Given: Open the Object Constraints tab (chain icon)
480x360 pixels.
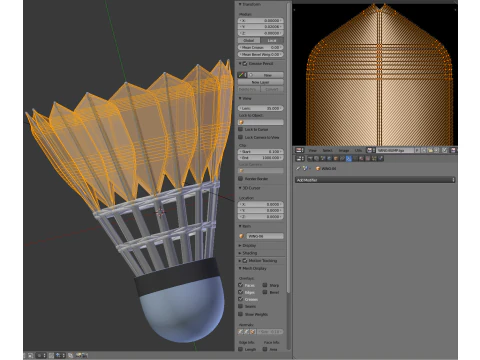Looking at the screenshot, I should click(x=342, y=158).
